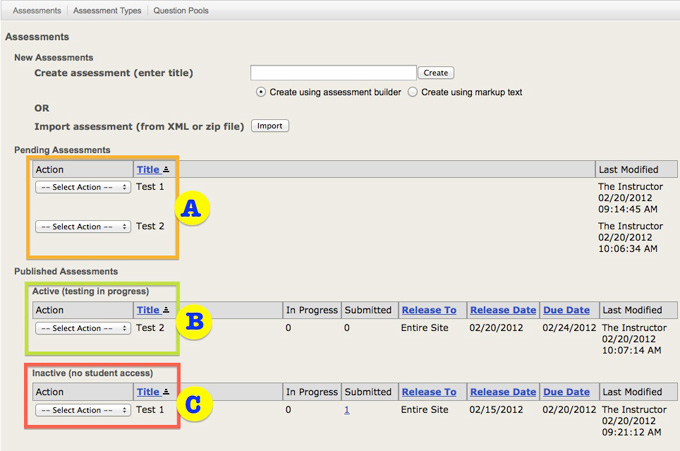Select Create using markup text
The width and height of the screenshot is (680, 451).
click(413, 92)
